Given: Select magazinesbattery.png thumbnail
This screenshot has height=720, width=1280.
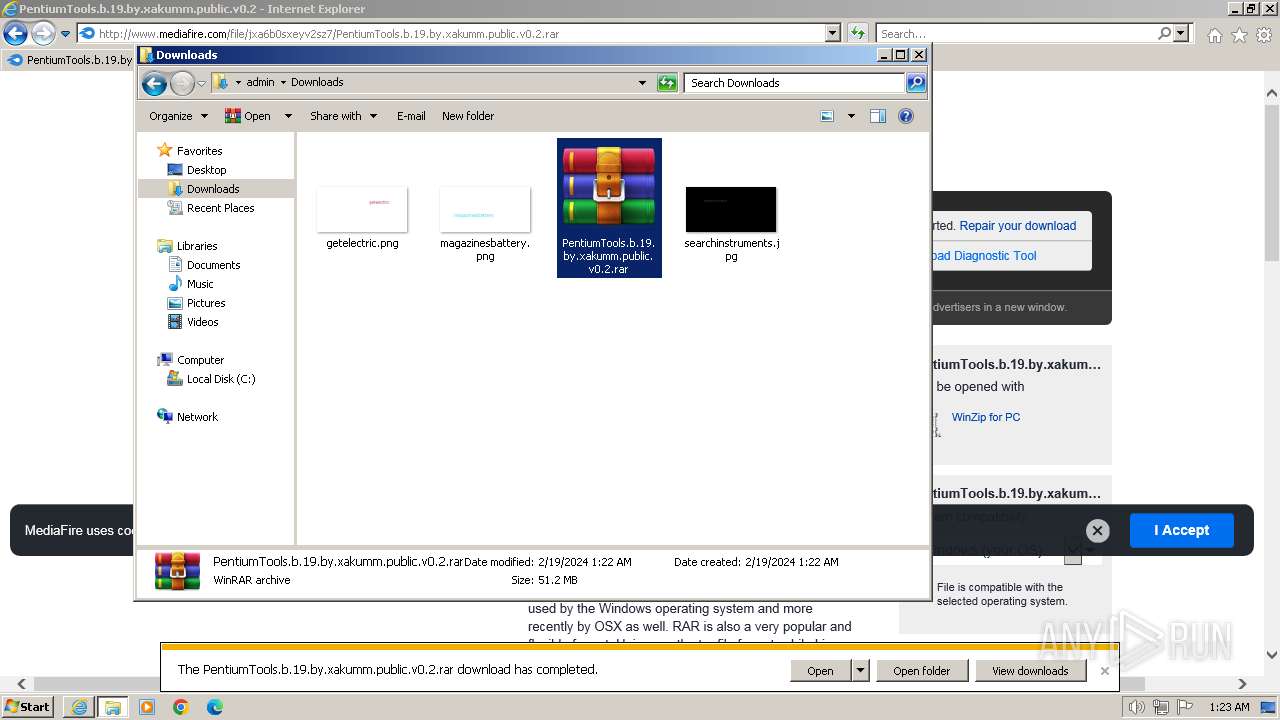Looking at the screenshot, I should 485,224.
